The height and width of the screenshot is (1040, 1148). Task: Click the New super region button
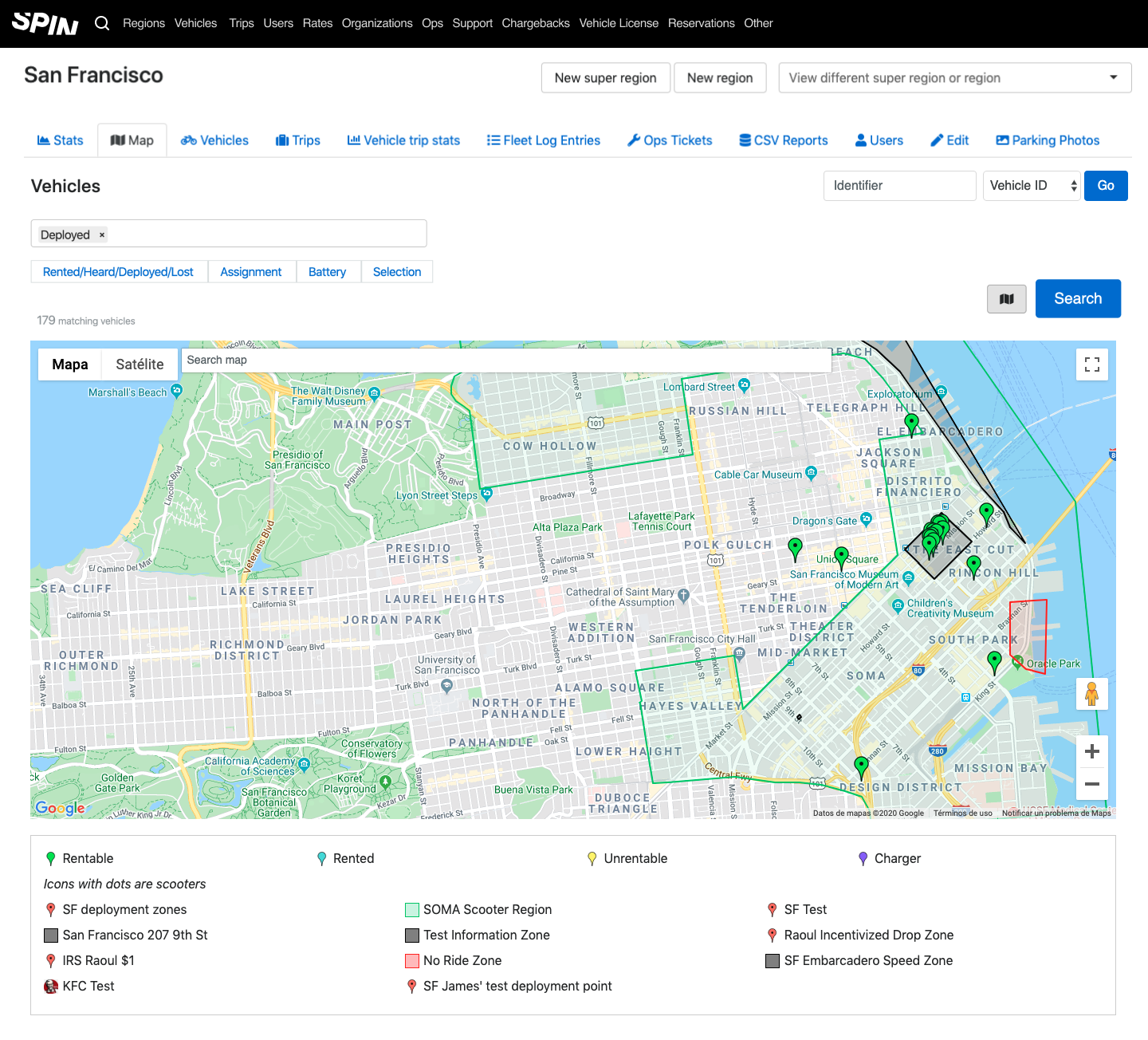pyautogui.click(x=605, y=78)
